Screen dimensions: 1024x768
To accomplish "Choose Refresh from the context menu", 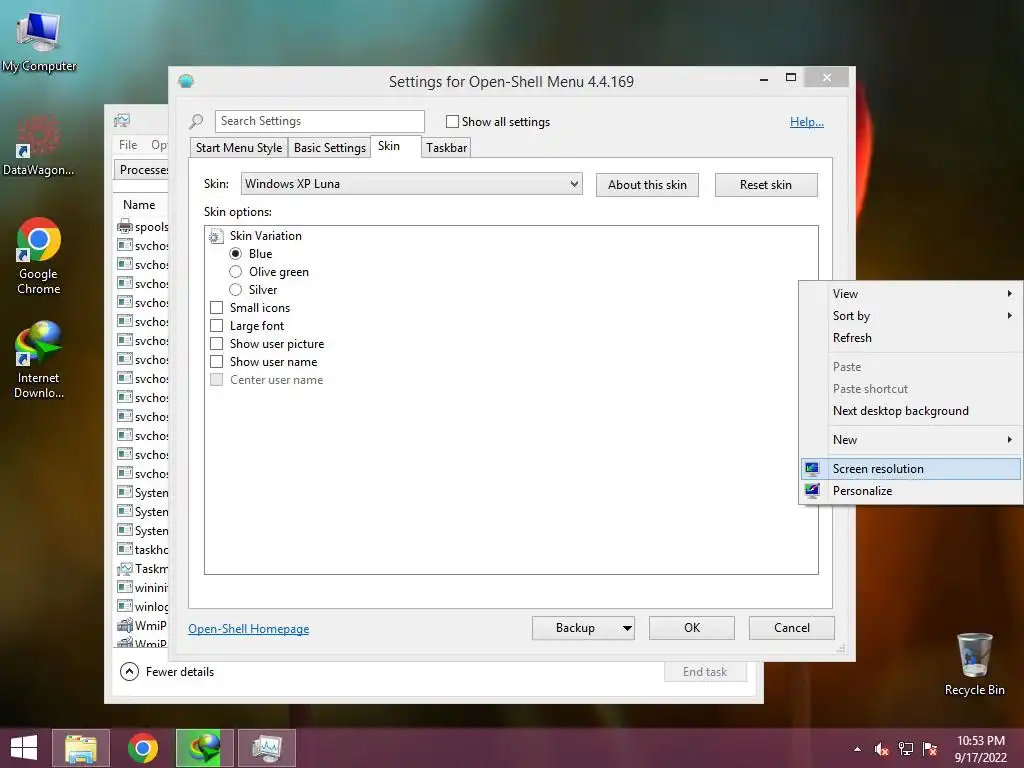I will coord(912,338).
